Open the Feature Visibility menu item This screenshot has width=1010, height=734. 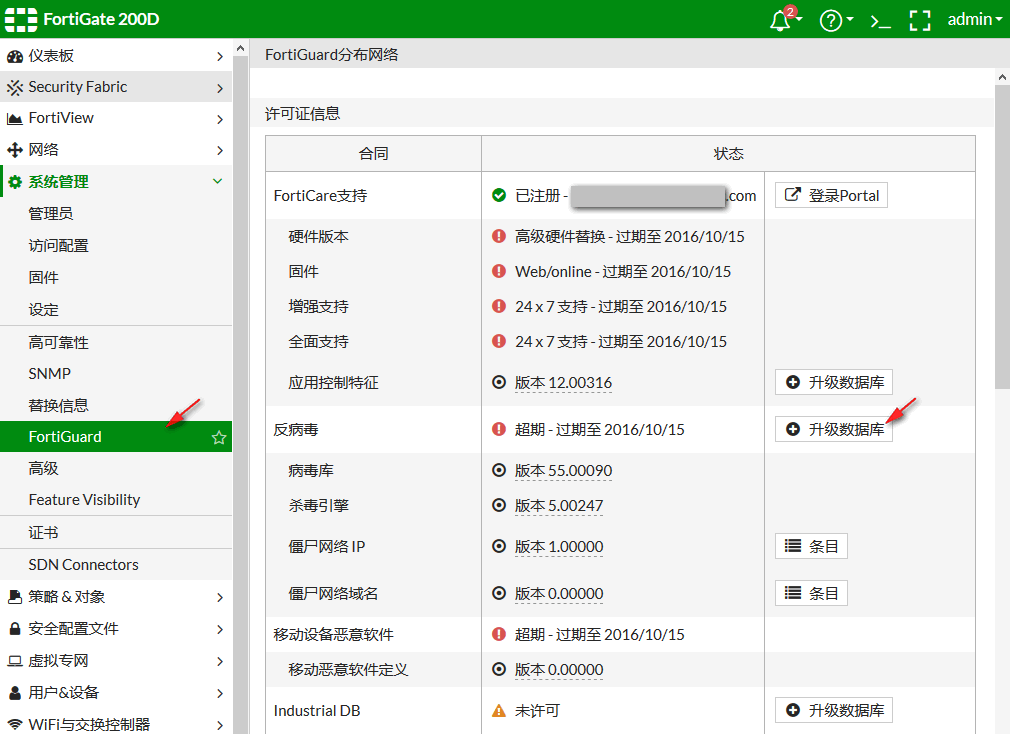116,500
